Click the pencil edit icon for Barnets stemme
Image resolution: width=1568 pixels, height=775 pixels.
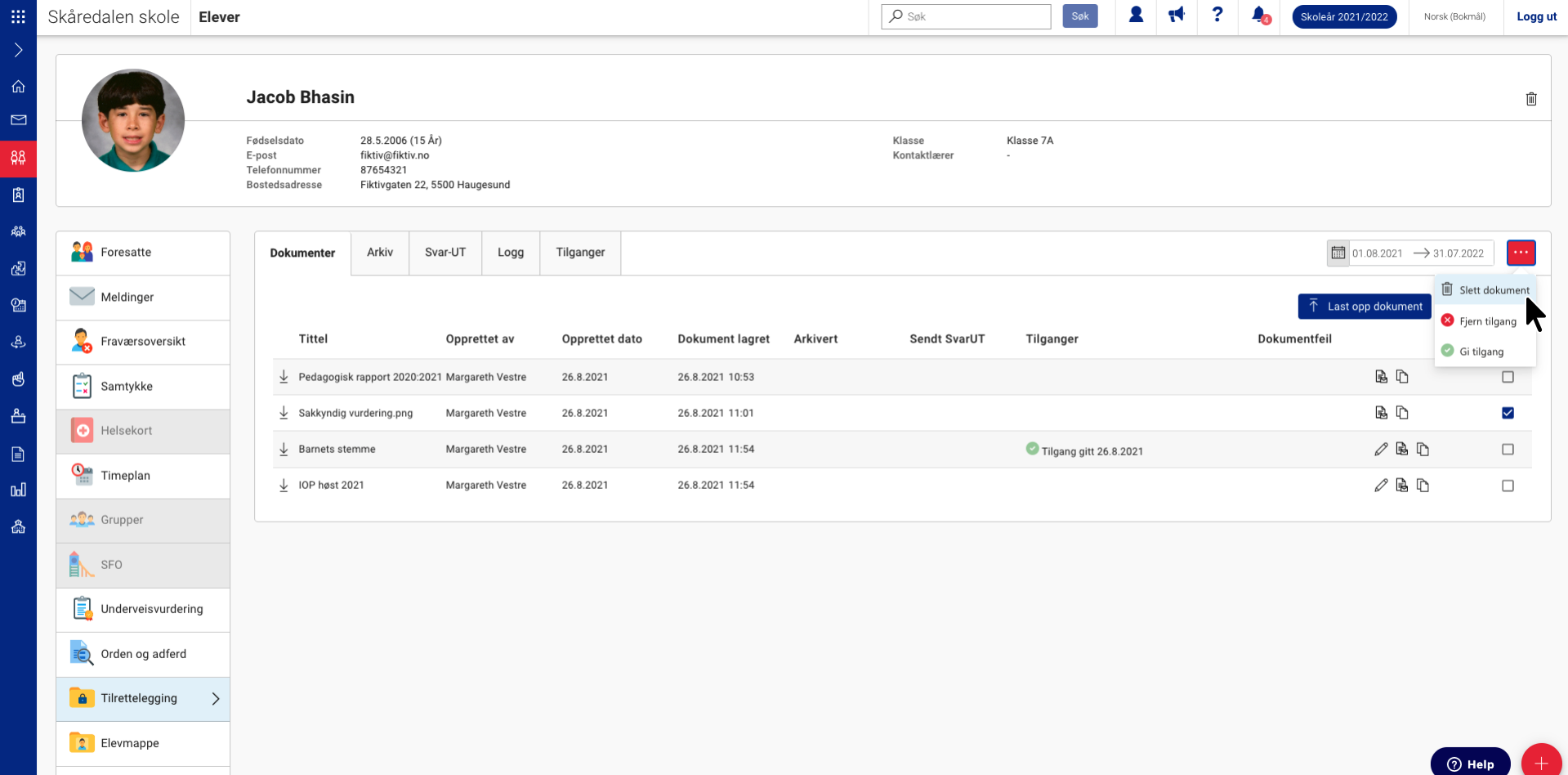[1381, 449]
